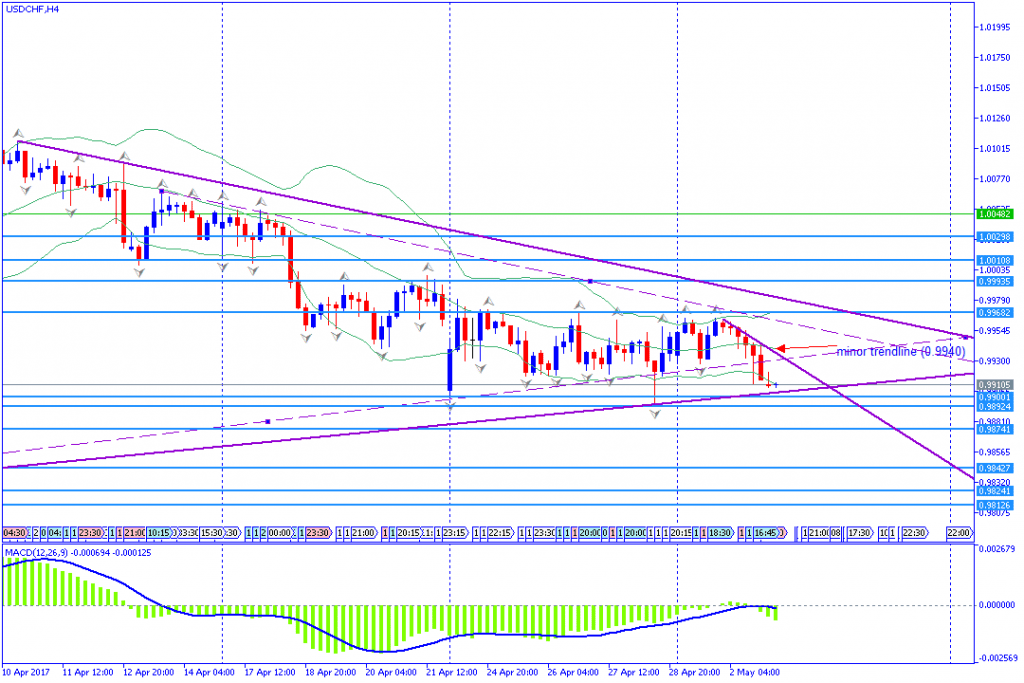Open the blue 10:15 news event marker

[x=159, y=533]
